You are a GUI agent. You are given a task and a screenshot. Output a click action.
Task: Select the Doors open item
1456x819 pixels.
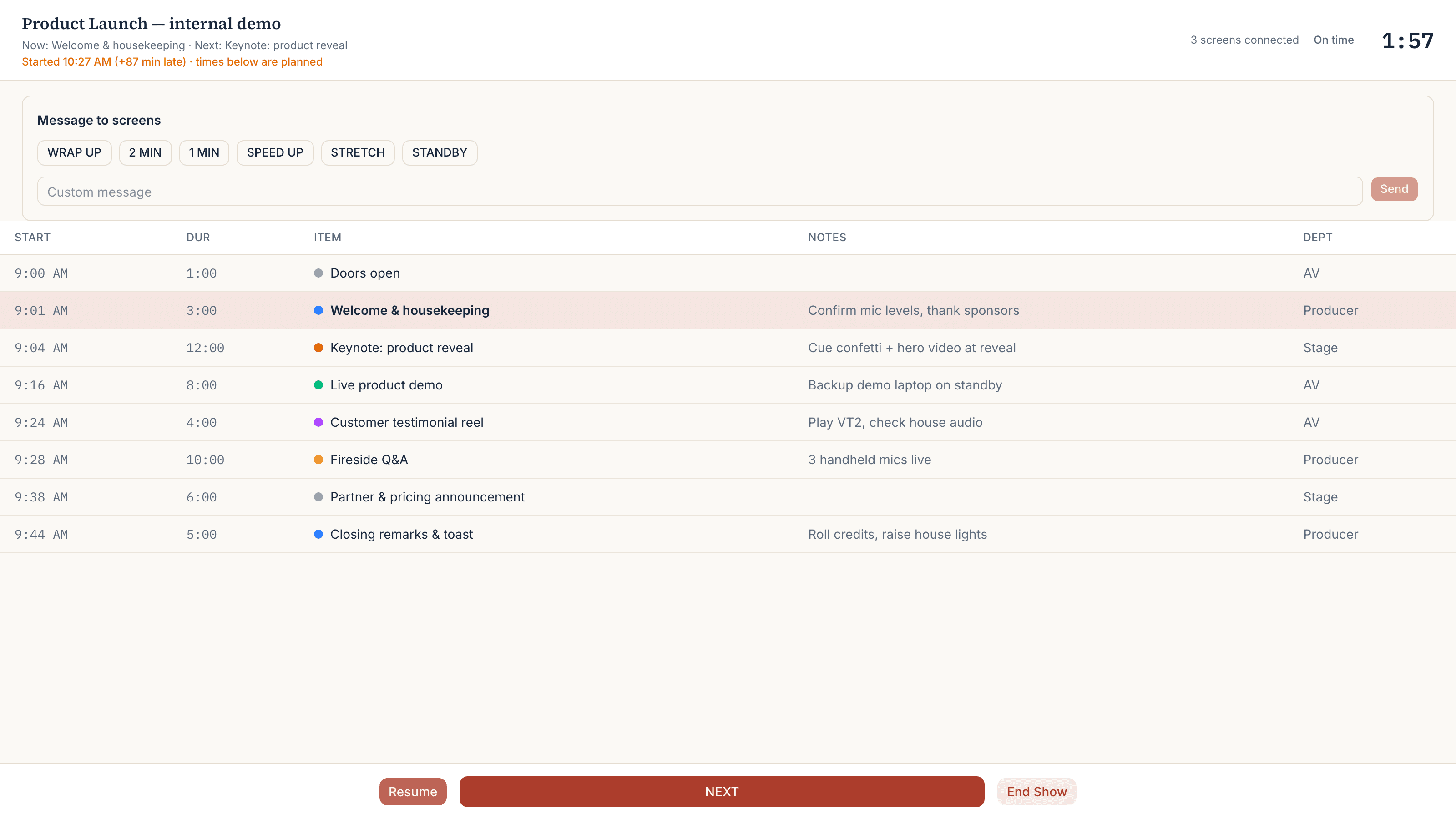tap(365, 273)
